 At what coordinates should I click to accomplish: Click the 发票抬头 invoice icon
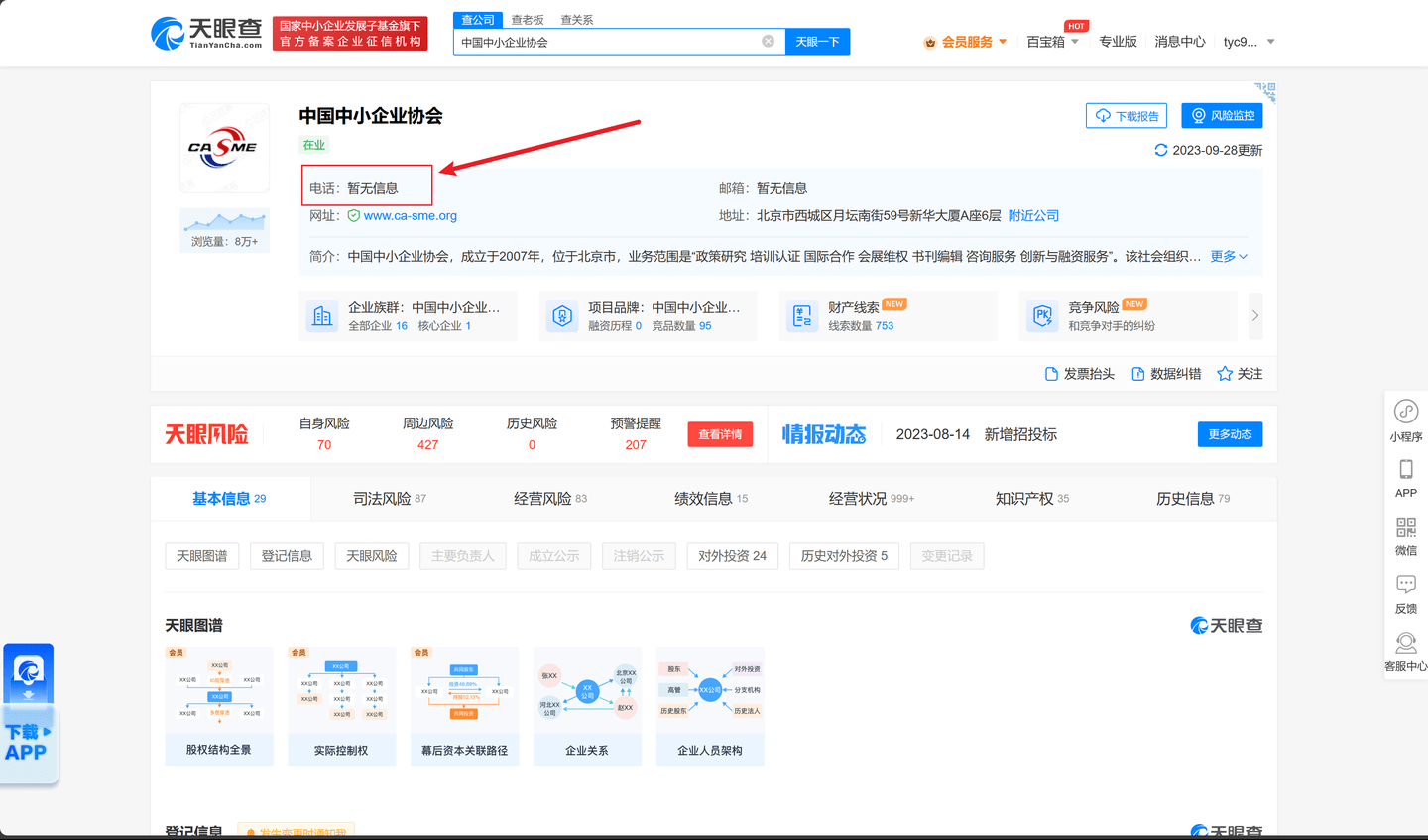pyautogui.click(x=1051, y=374)
